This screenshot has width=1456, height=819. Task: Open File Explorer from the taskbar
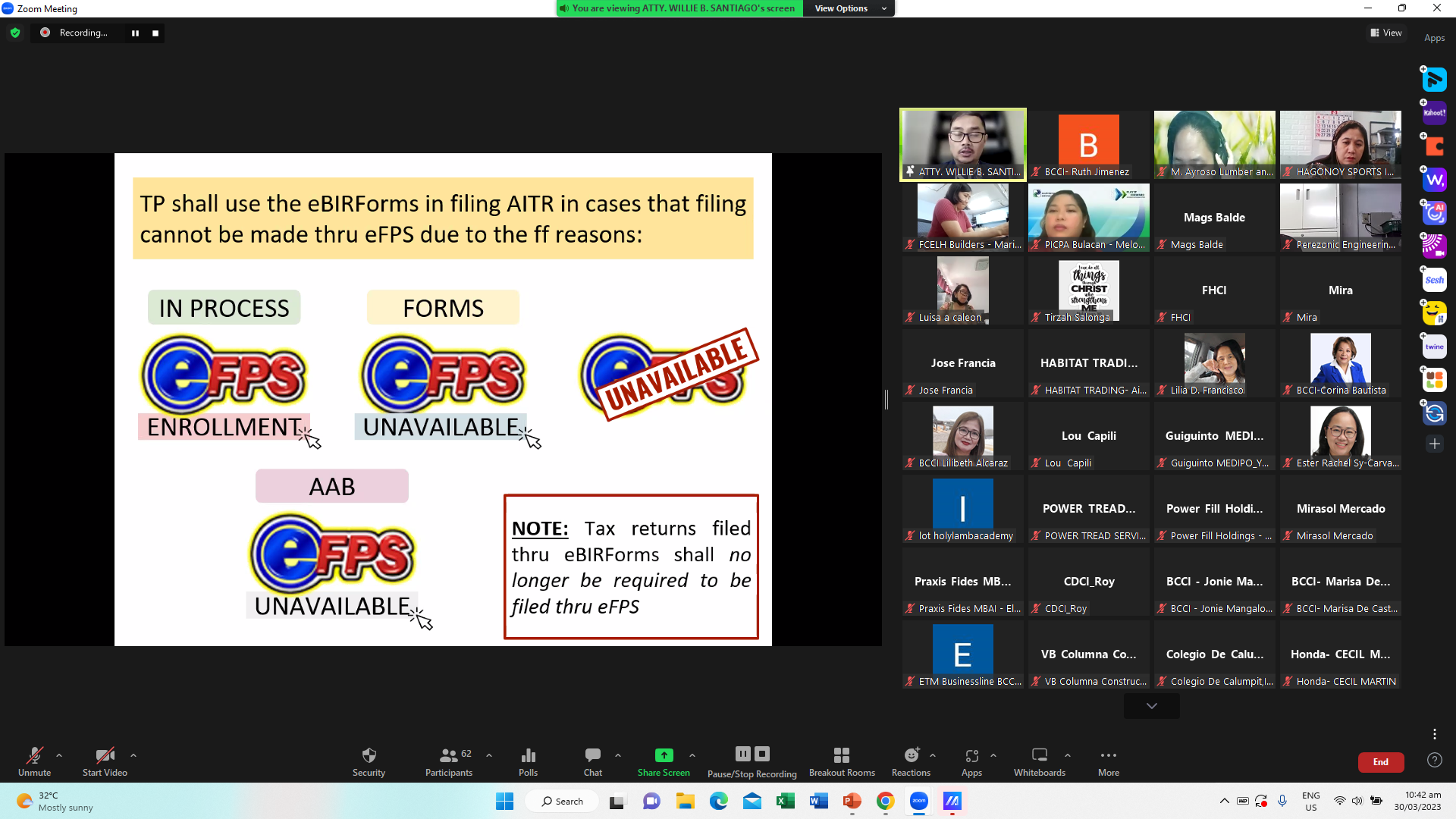[x=686, y=801]
